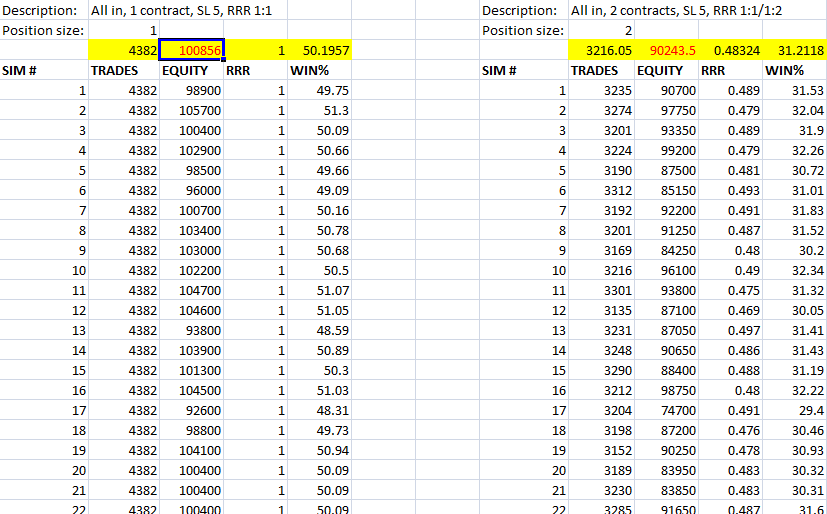Image resolution: width=827 pixels, height=514 pixels.
Task: Select right table equity cell 92200
Action: pyautogui.click(x=667, y=211)
